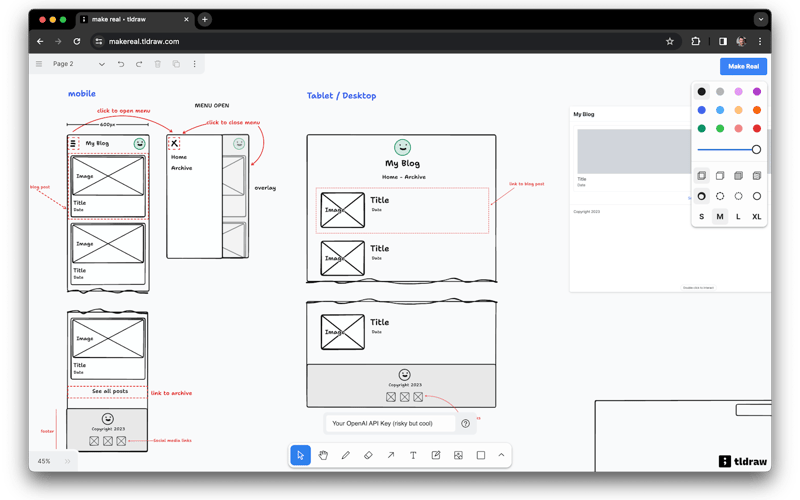Image resolution: width=800 pixels, height=500 pixels.
Task: Activate the Hand pan tool
Action: pos(323,455)
